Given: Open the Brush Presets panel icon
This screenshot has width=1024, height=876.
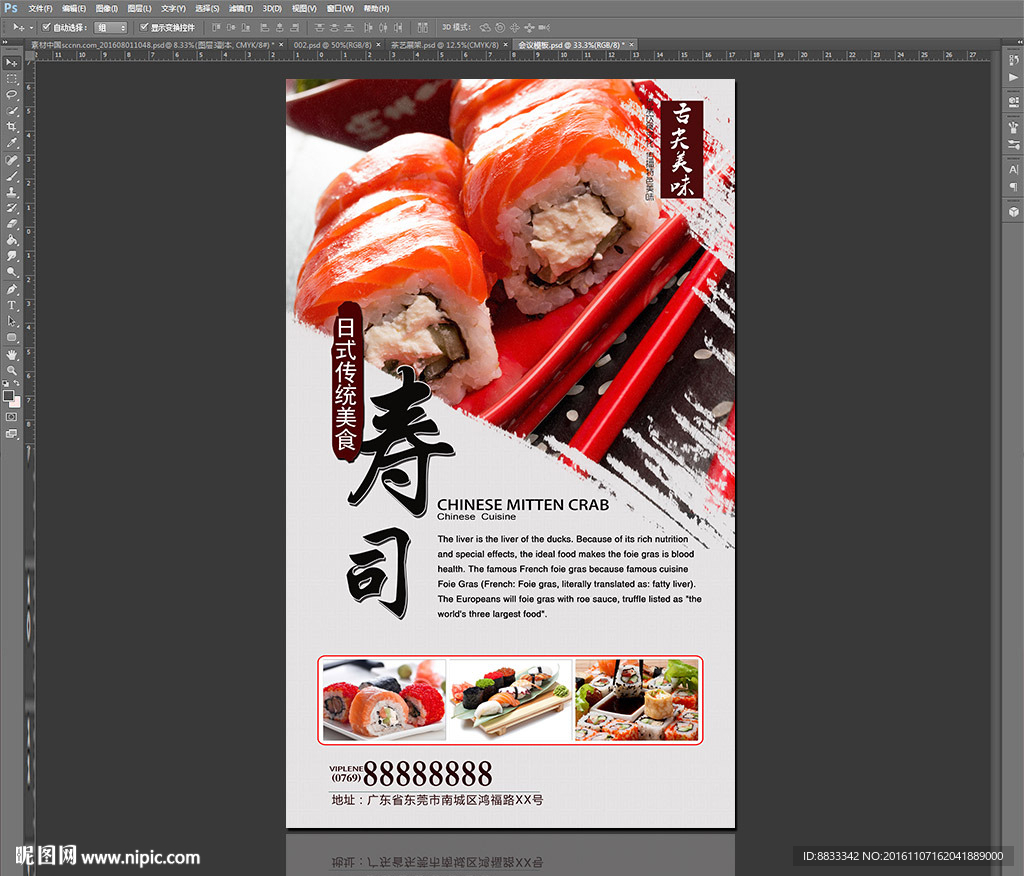Looking at the screenshot, I should [x=1014, y=144].
